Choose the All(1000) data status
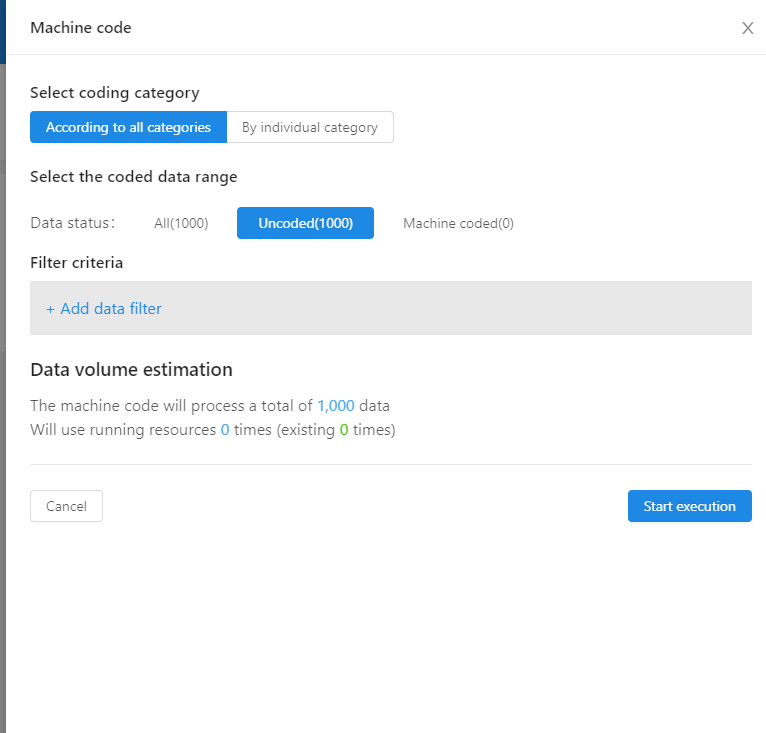Viewport: 766px width, 733px height. pos(181,223)
